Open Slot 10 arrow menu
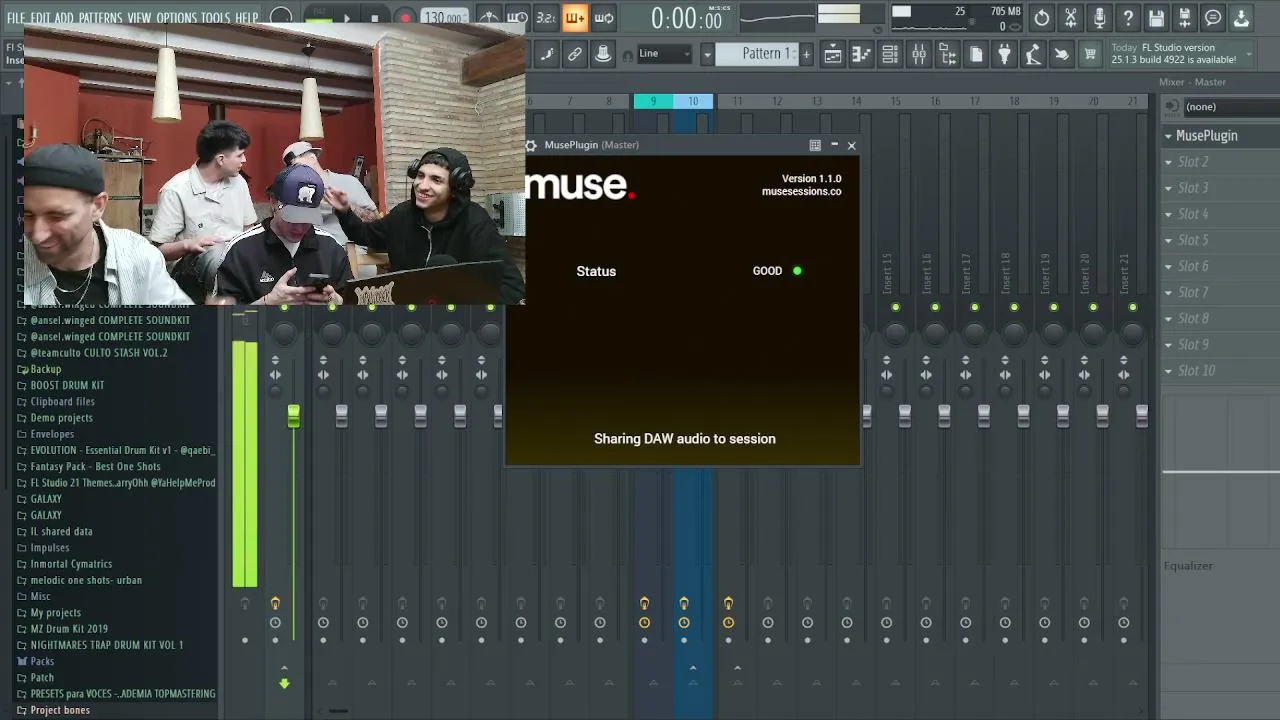The width and height of the screenshot is (1280, 720). tap(1168, 371)
